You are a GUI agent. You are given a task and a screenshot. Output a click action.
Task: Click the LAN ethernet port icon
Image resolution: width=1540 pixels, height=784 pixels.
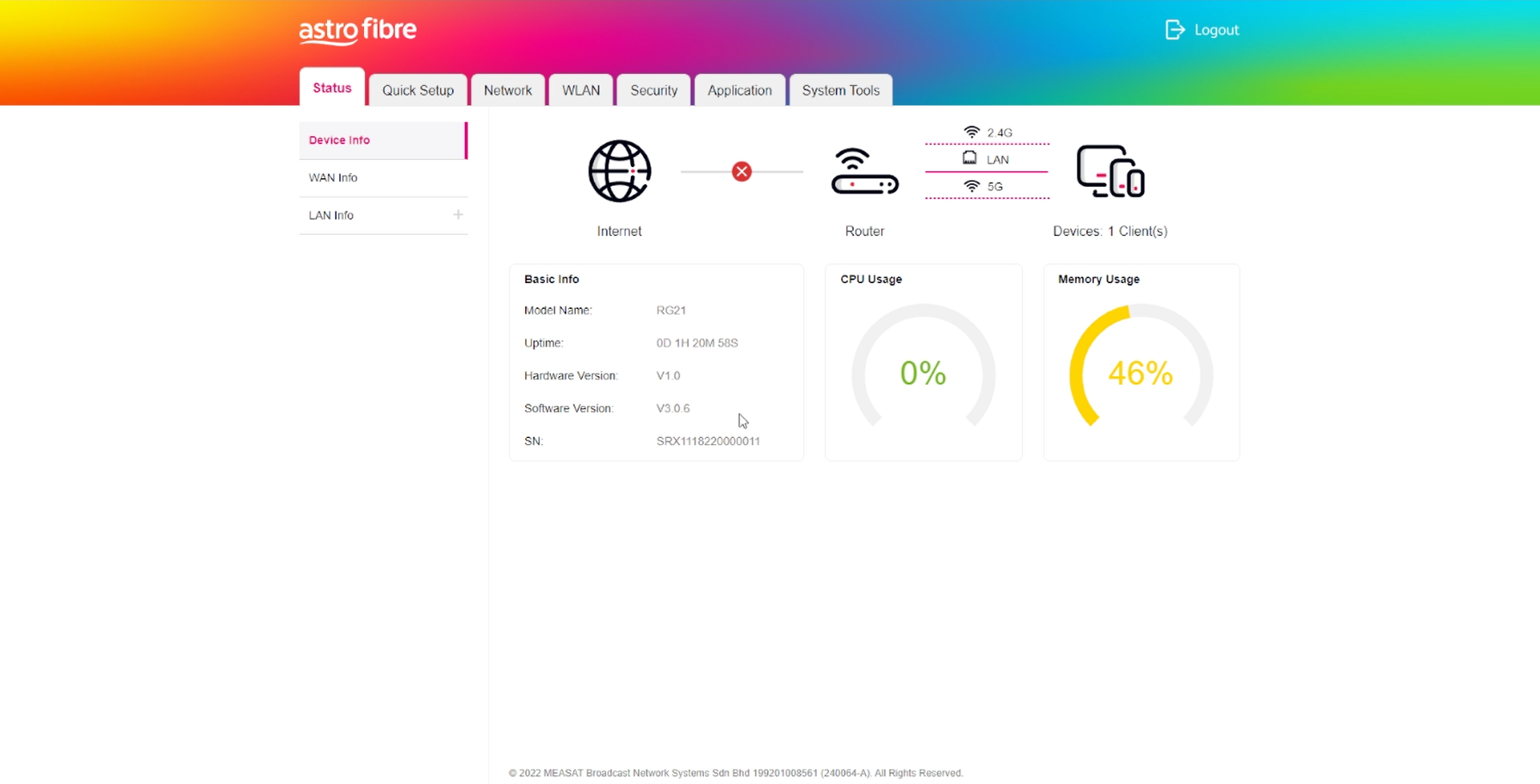click(969, 158)
